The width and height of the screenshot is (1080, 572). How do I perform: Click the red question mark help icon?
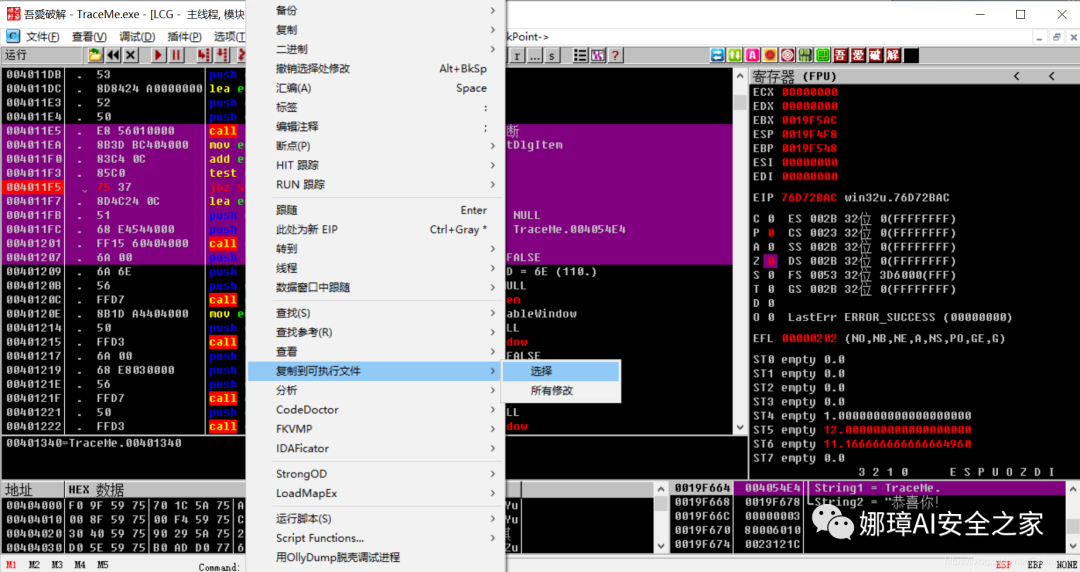point(615,56)
